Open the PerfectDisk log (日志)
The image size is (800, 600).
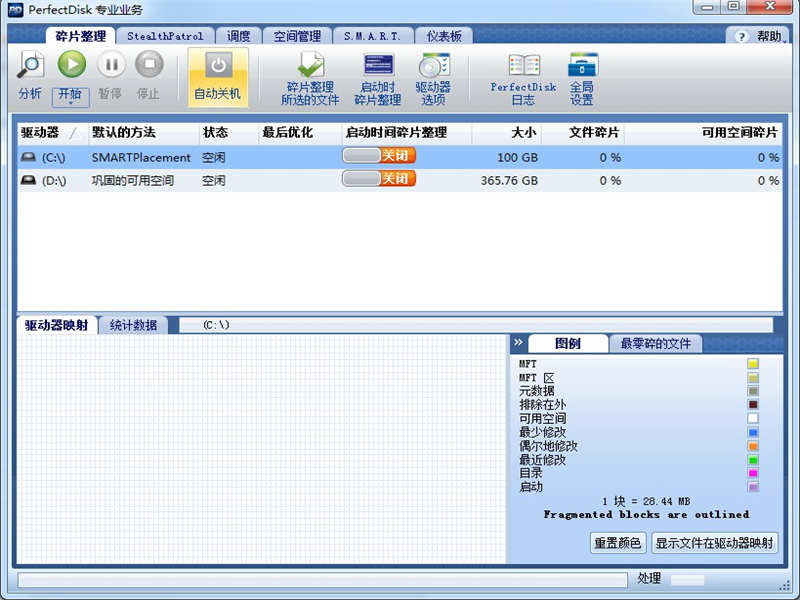point(523,78)
